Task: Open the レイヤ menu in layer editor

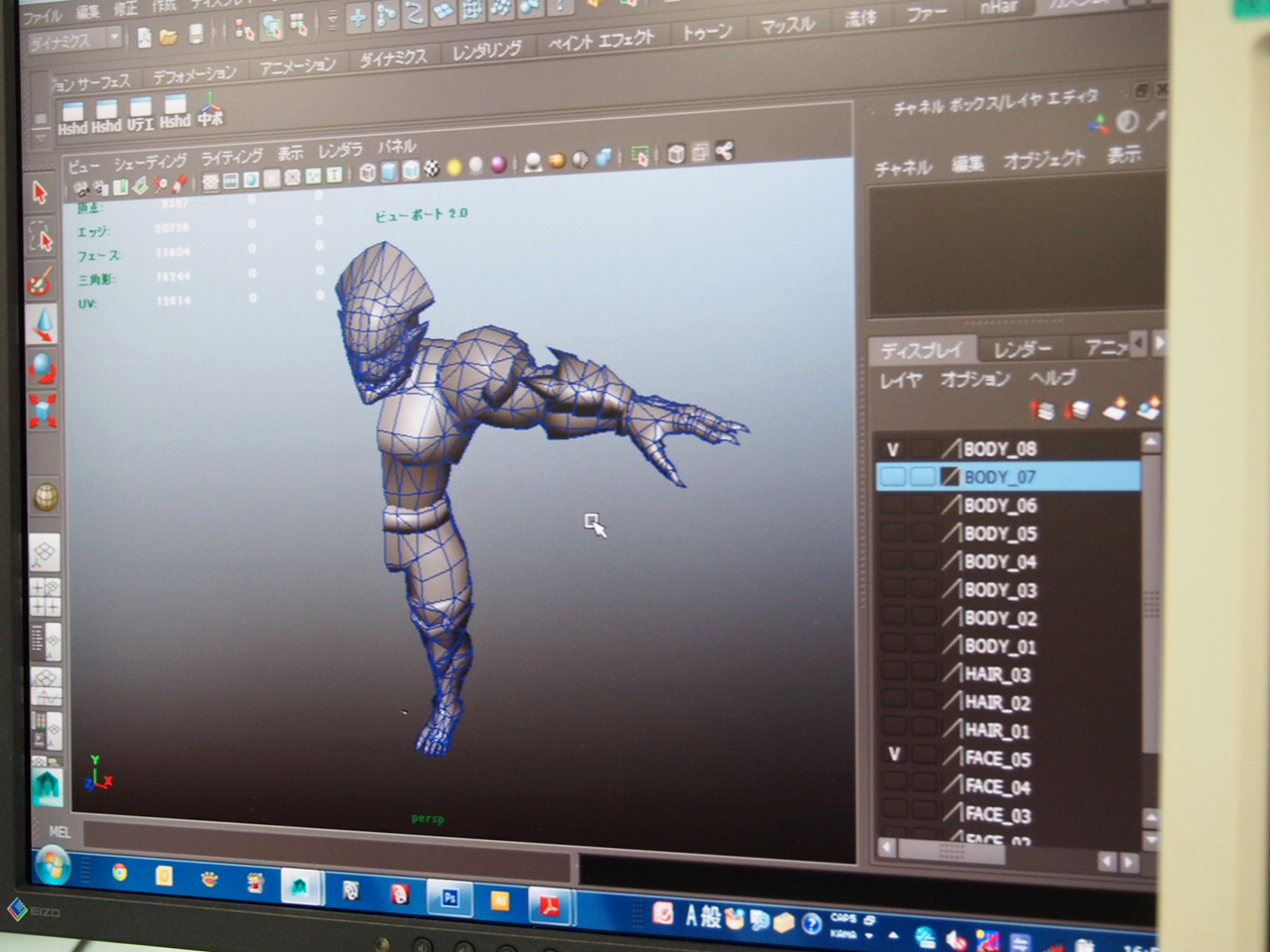Action: pos(901,381)
